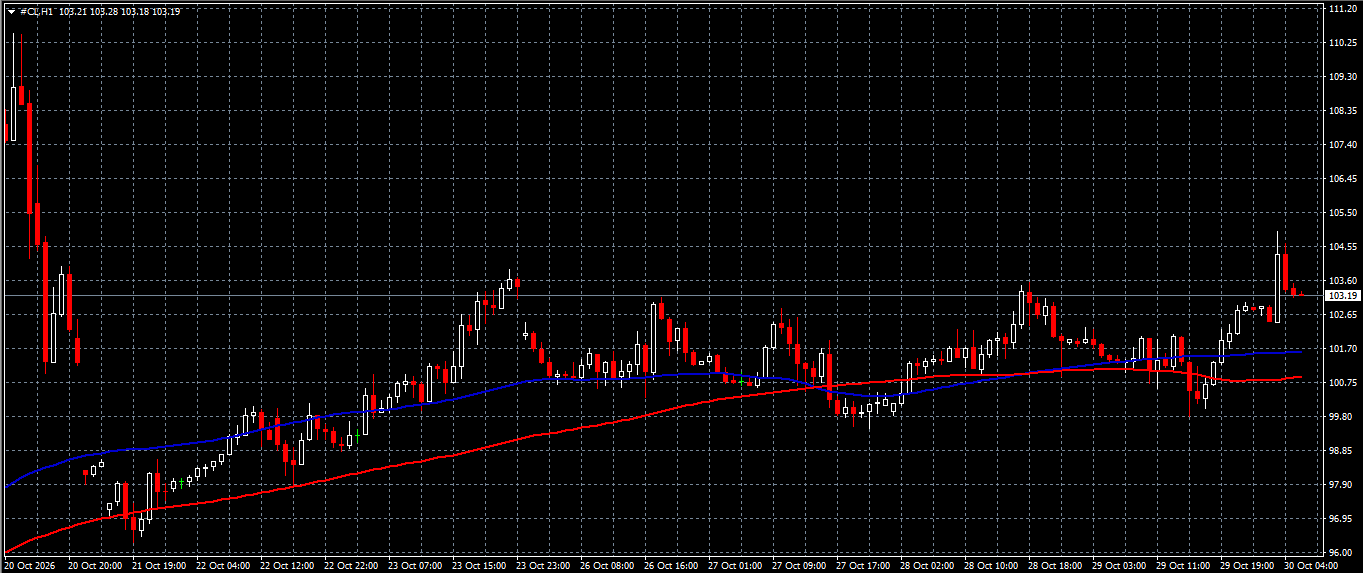Select the open price value 103.21
Image resolution: width=1363 pixels, height=573 pixels.
click(x=71, y=12)
